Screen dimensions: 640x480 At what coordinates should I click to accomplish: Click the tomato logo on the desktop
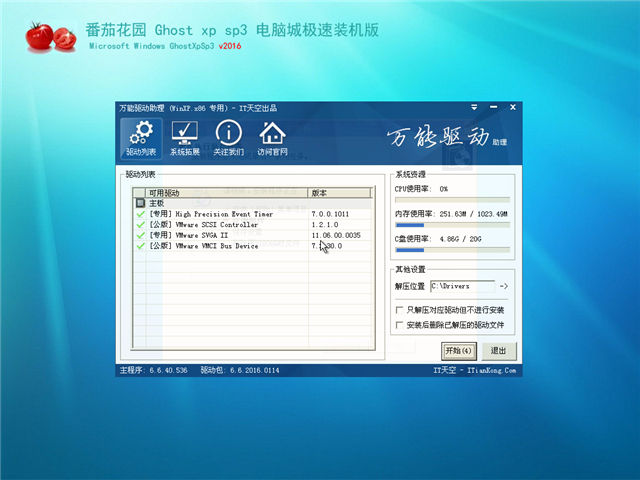click(x=51, y=37)
